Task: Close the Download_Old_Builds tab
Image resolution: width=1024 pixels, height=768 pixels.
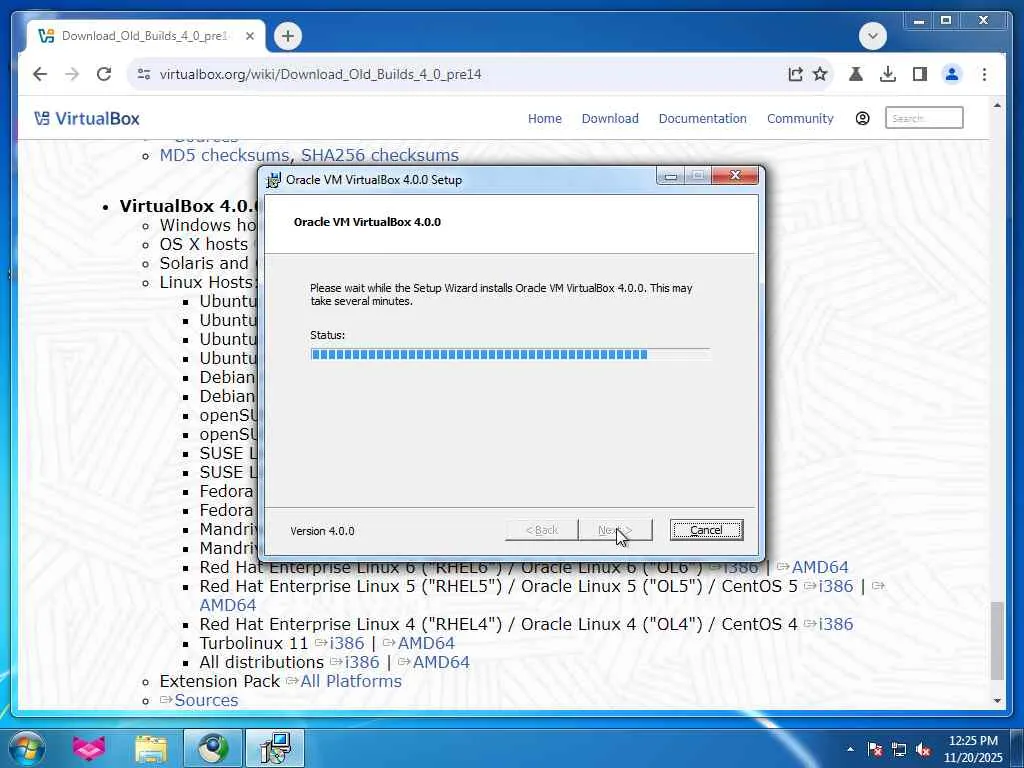Action: click(x=249, y=37)
